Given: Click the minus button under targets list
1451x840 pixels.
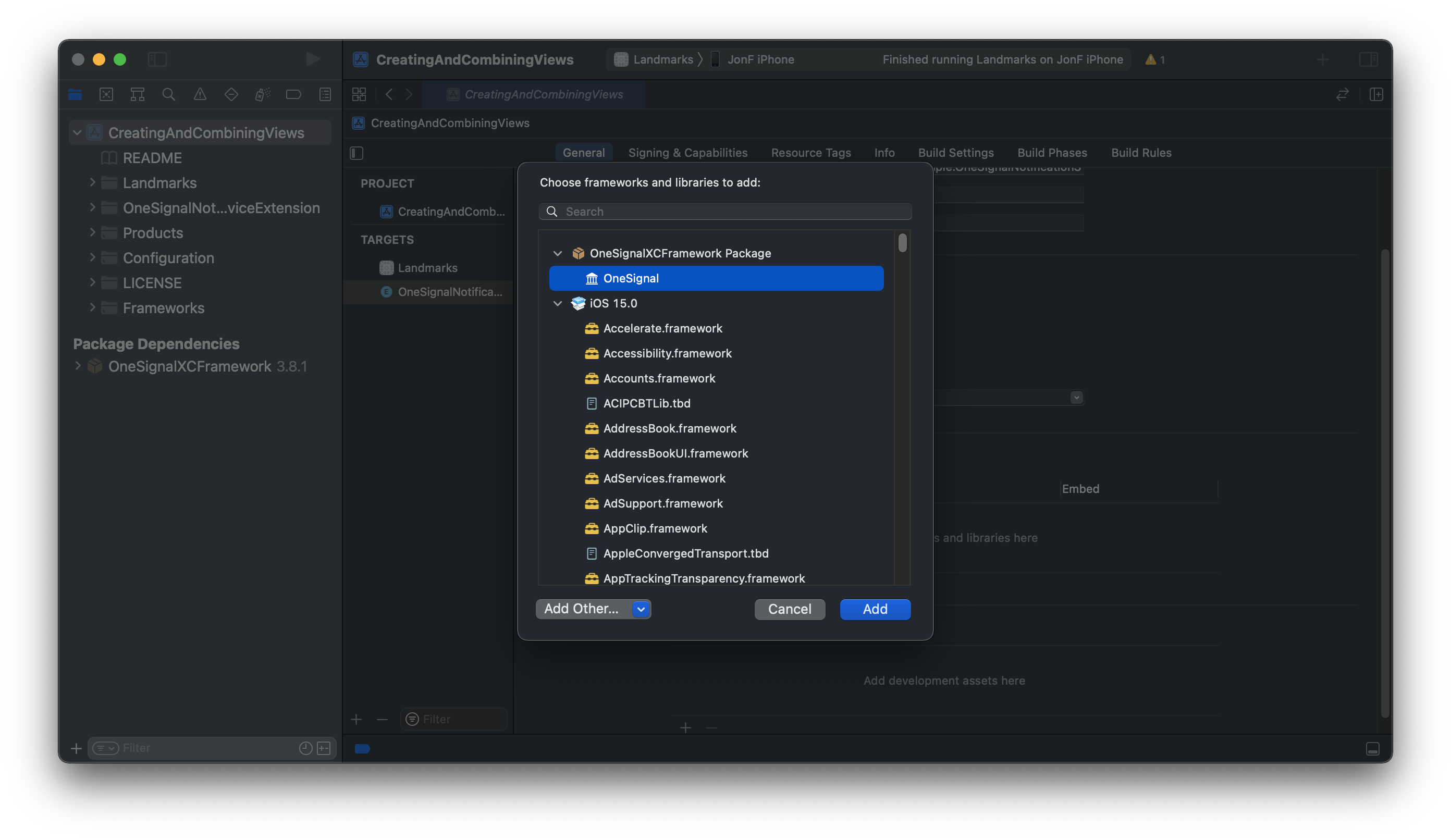Looking at the screenshot, I should [x=382, y=719].
